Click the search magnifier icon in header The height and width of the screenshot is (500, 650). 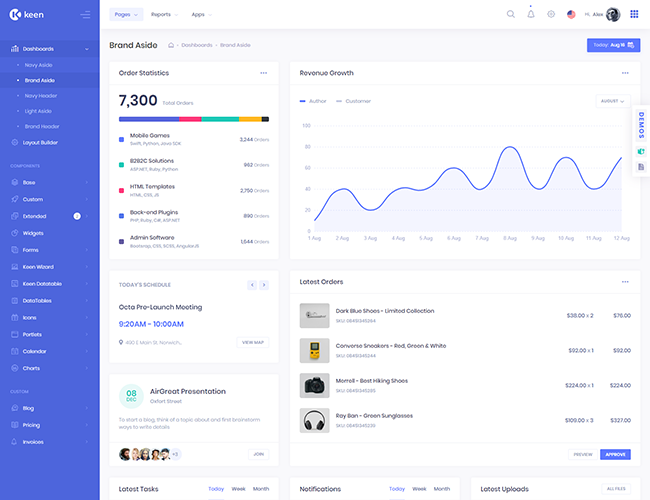(x=511, y=14)
